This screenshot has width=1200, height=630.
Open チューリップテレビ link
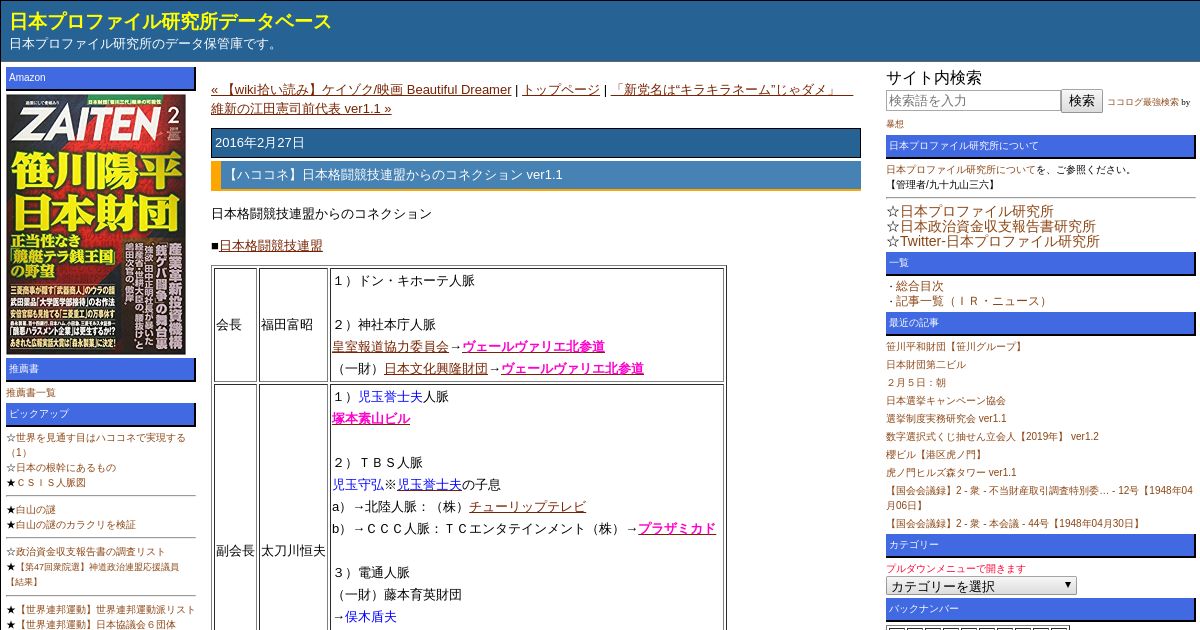tap(527, 507)
